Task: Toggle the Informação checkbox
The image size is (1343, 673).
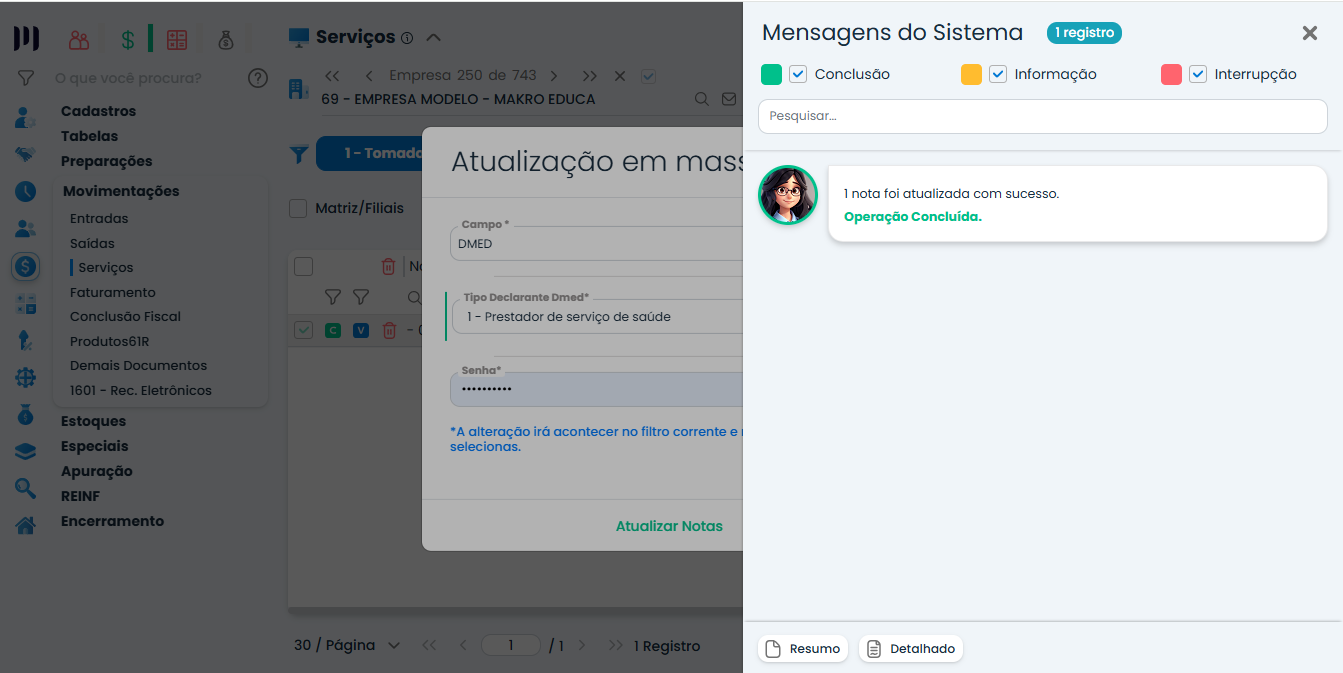Action: point(998,74)
